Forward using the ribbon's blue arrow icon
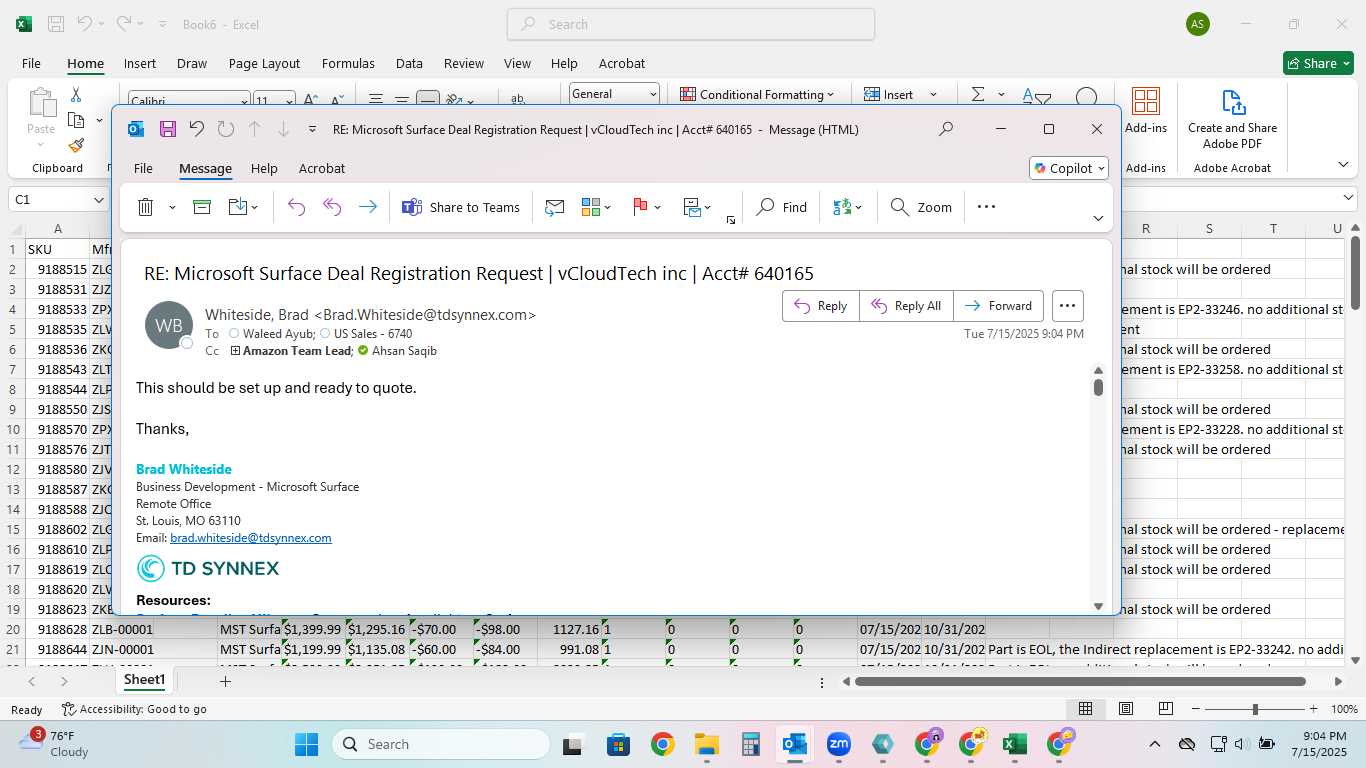Screen dimensions: 1366x768 pos(368,207)
